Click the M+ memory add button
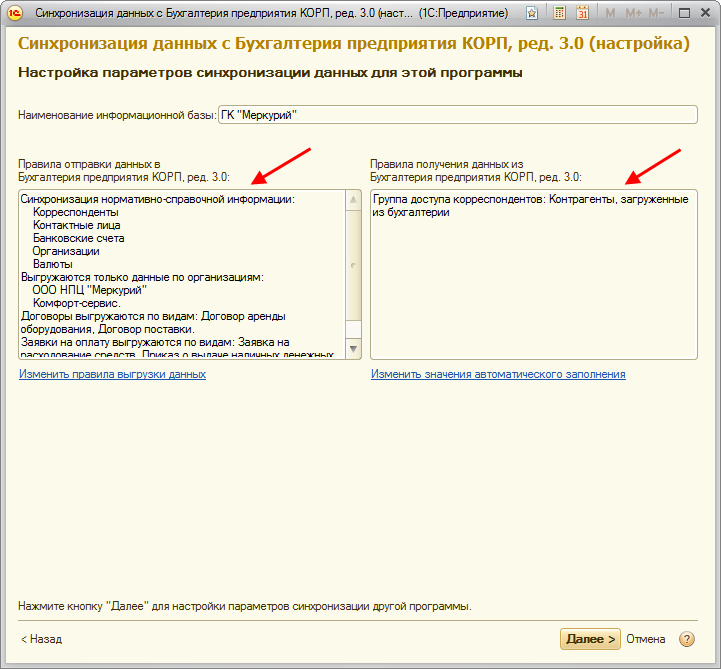This screenshot has width=721, height=669. pyautogui.click(x=634, y=13)
